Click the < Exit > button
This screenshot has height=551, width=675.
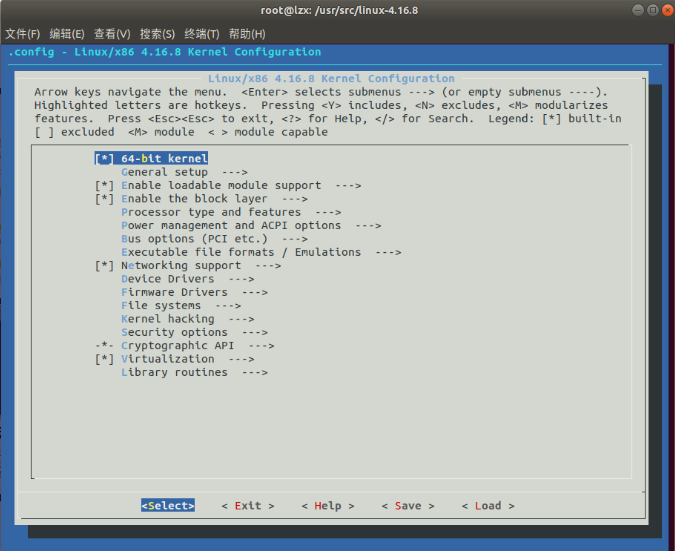pos(248,505)
